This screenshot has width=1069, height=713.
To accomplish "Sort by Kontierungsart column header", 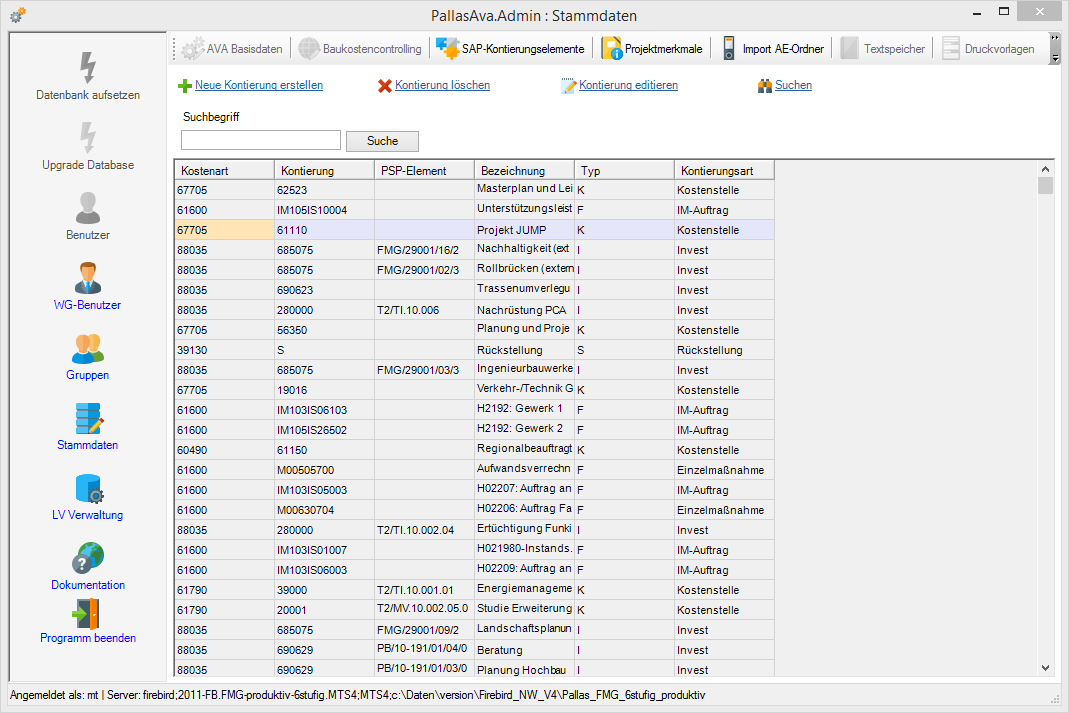I will pos(724,170).
